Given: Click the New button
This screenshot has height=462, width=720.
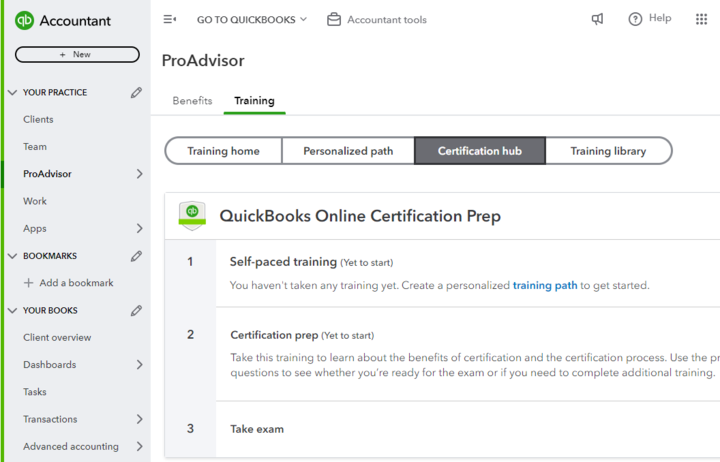Looking at the screenshot, I should tap(76, 54).
